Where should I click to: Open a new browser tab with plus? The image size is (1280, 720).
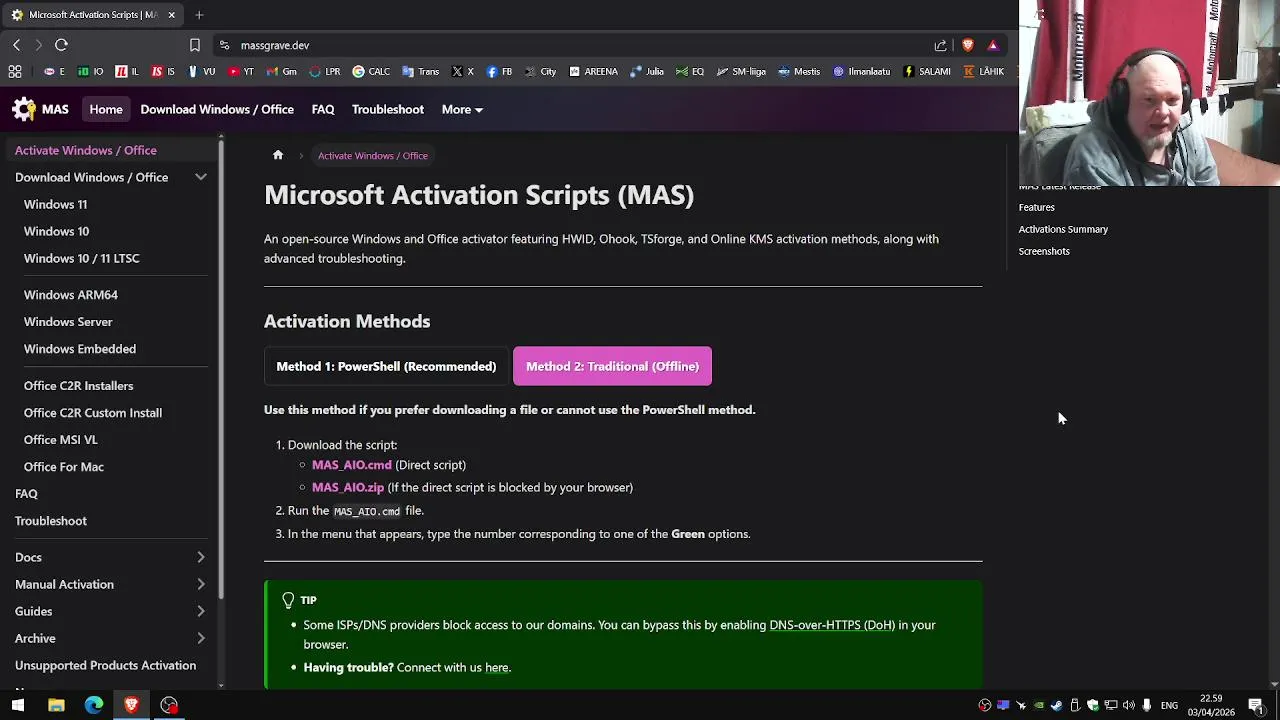(x=199, y=15)
